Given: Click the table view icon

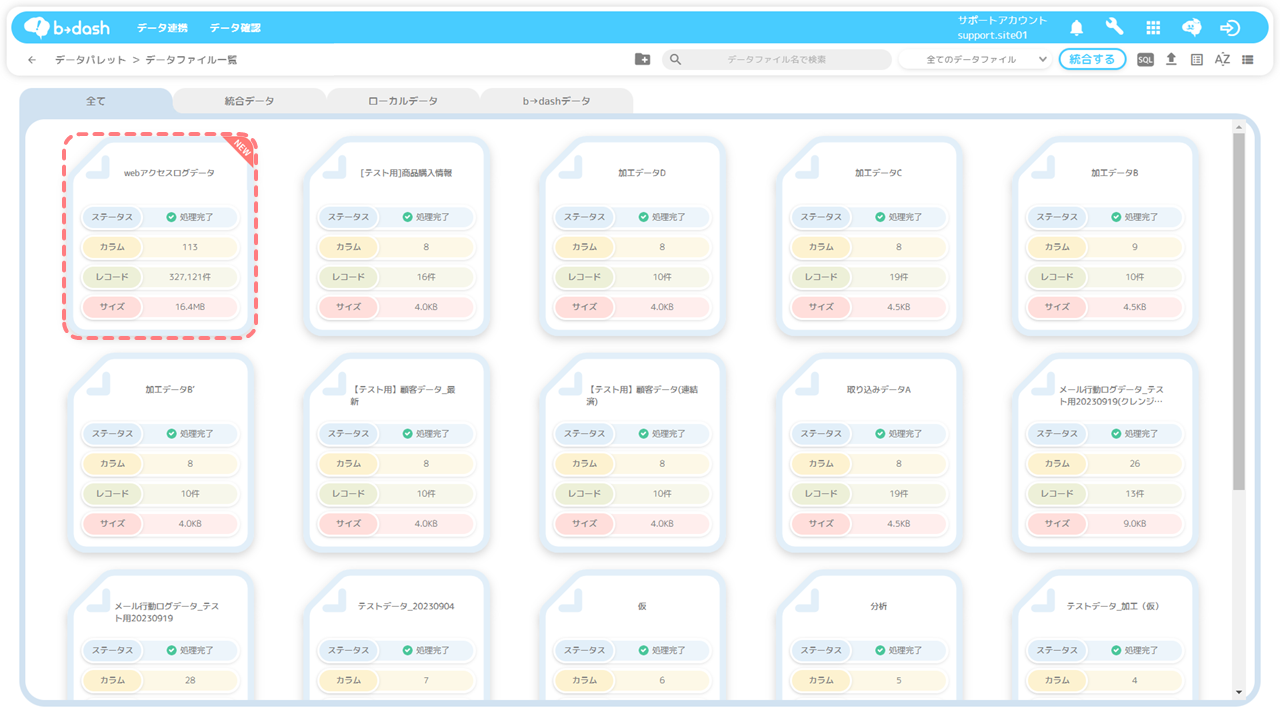Looking at the screenshot, I should click(1197, 60).
